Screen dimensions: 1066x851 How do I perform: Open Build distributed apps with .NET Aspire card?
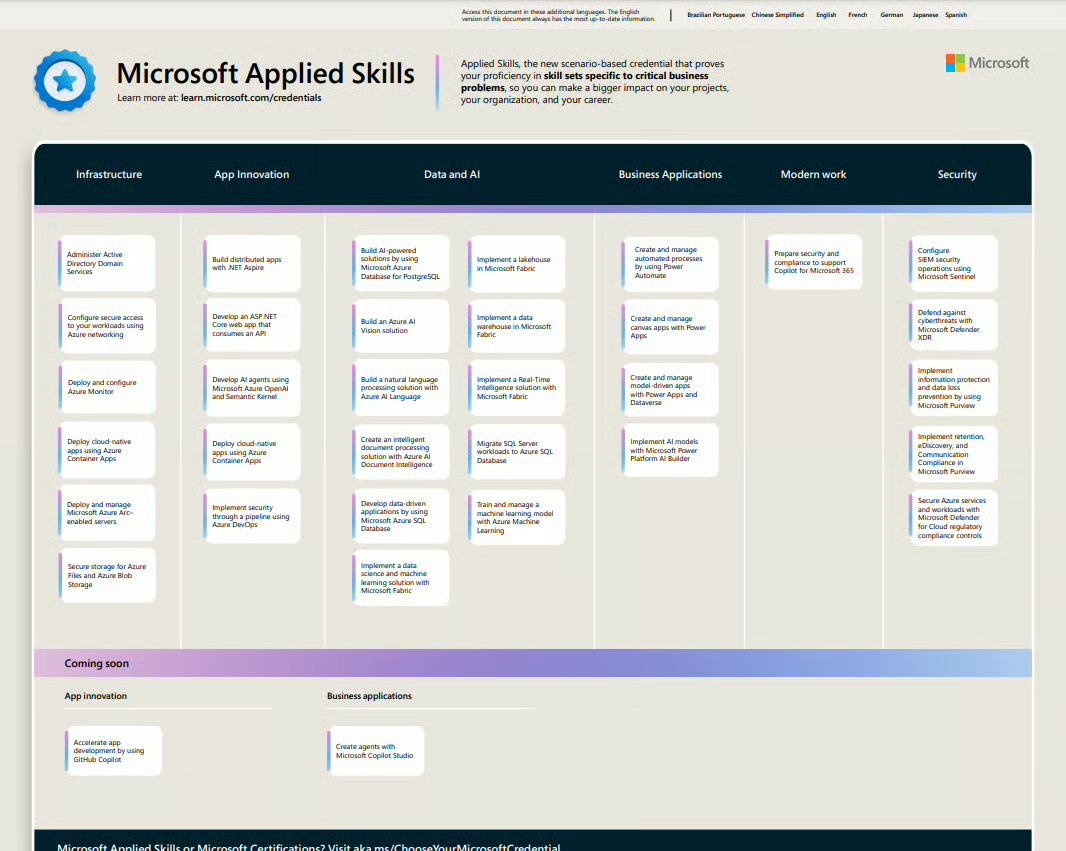(x=252, y=264)
